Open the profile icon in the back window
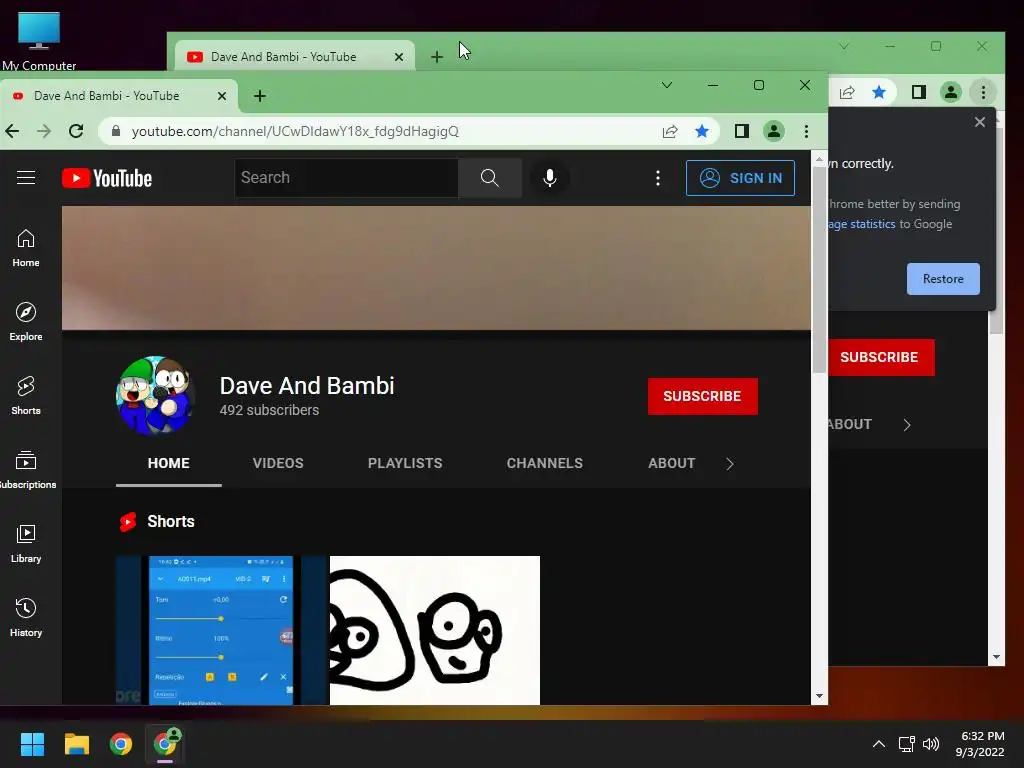1024x768 pixels. (951, 92)
